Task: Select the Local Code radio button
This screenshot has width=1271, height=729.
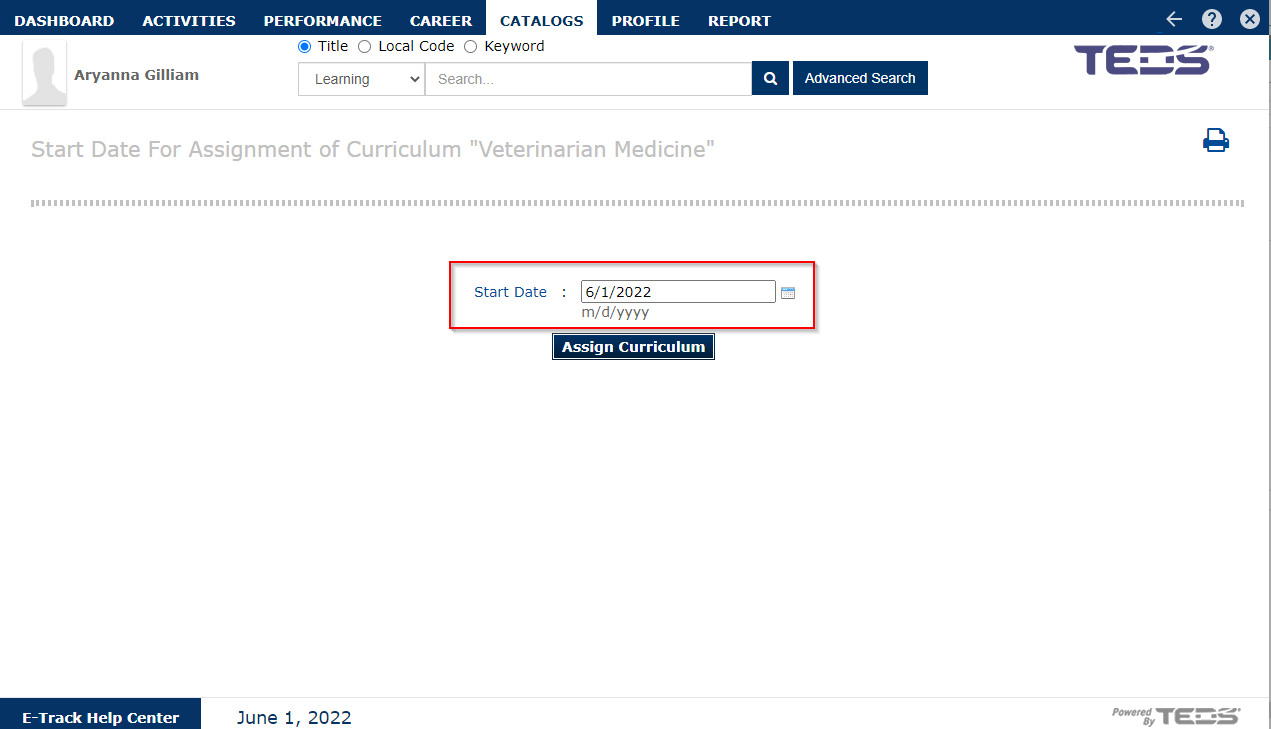Action: coord(365,46)
